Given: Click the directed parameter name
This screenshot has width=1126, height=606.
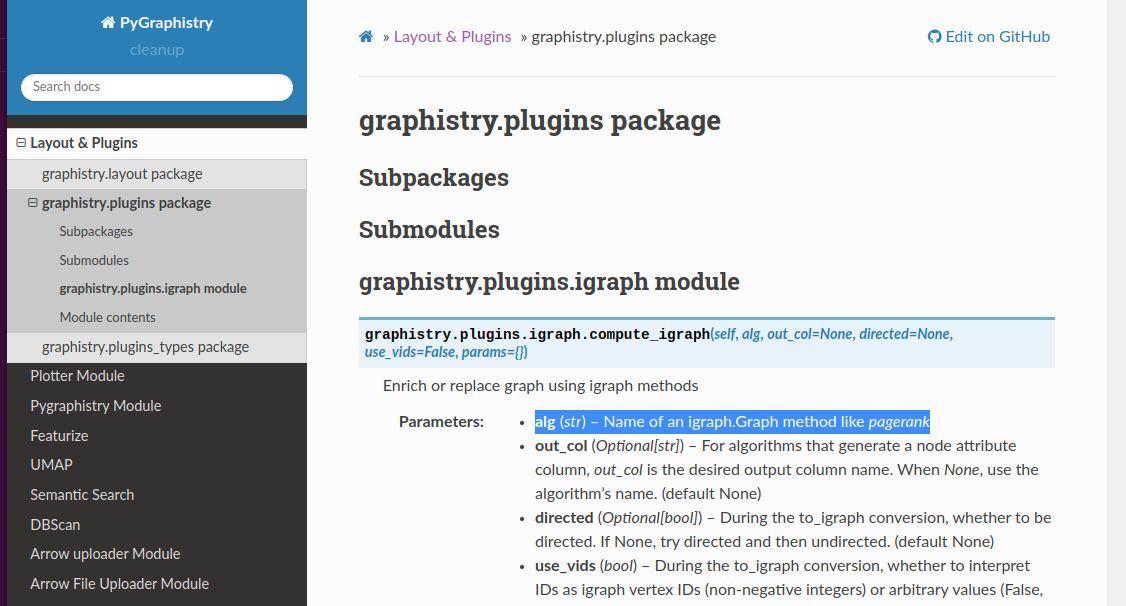Looking at the screenshot, I should coord(564,518).
